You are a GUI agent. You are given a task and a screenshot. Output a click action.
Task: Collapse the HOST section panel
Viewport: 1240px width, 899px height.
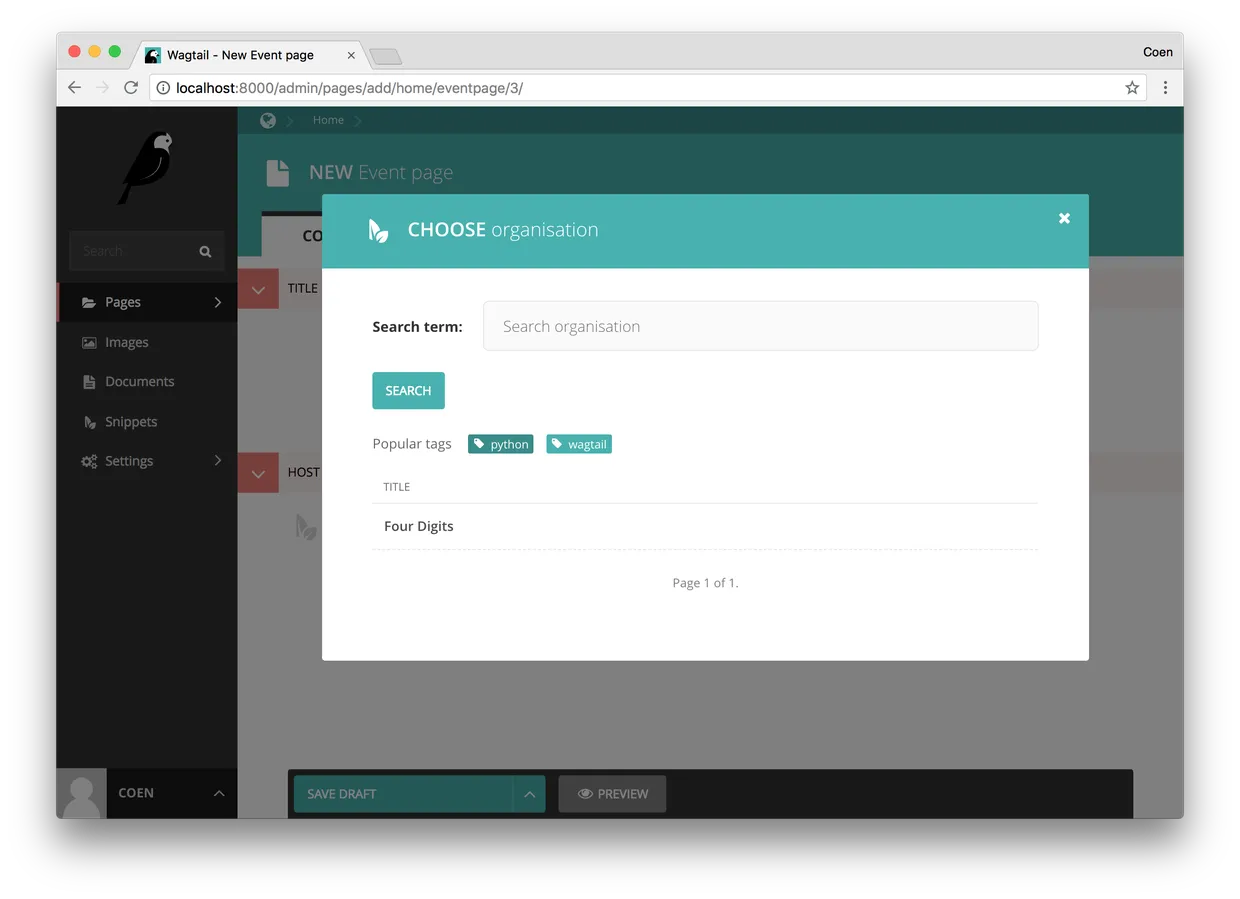pos(258,472)
